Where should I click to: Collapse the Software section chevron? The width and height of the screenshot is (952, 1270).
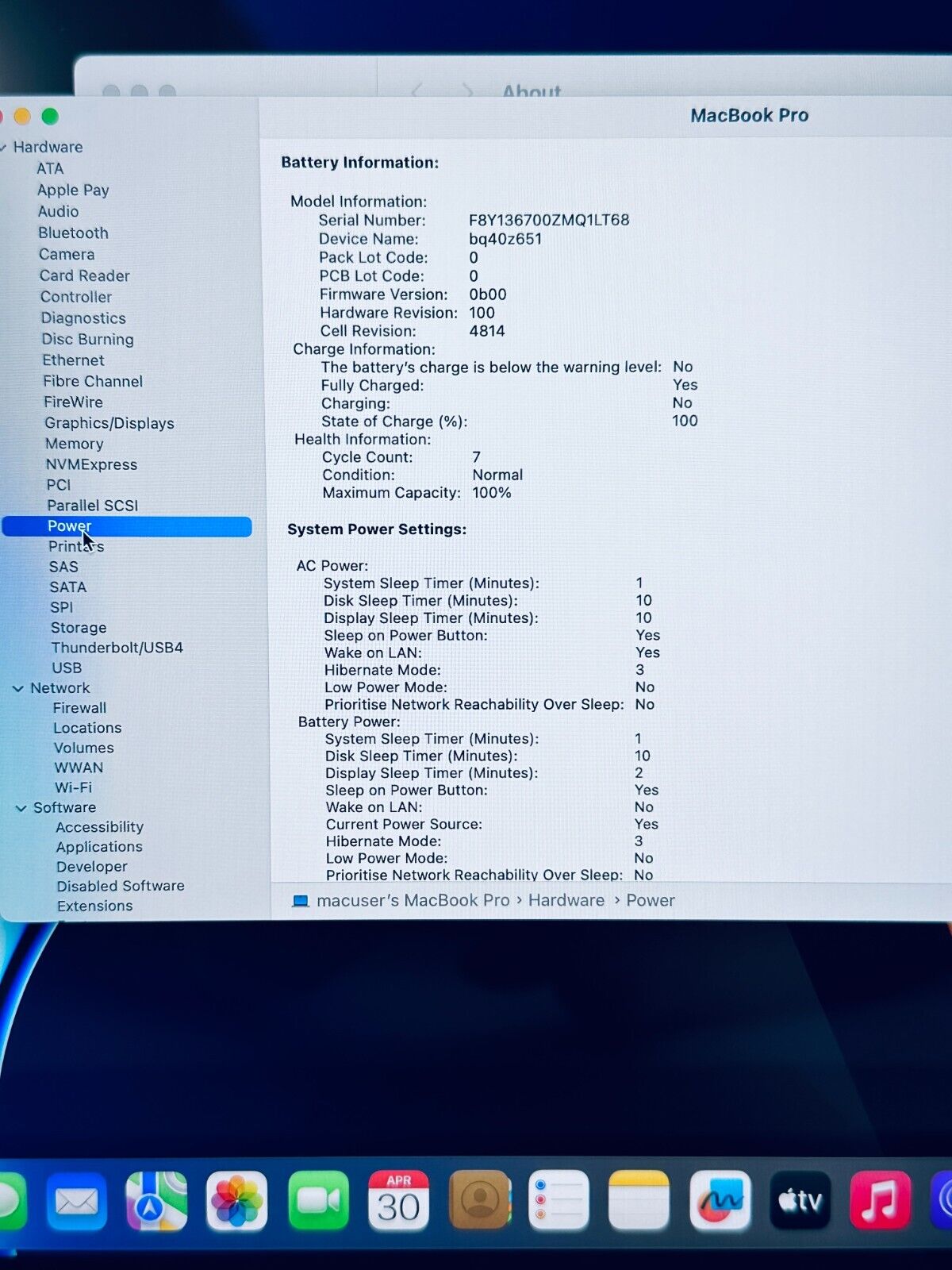click(x=21, y=808)
